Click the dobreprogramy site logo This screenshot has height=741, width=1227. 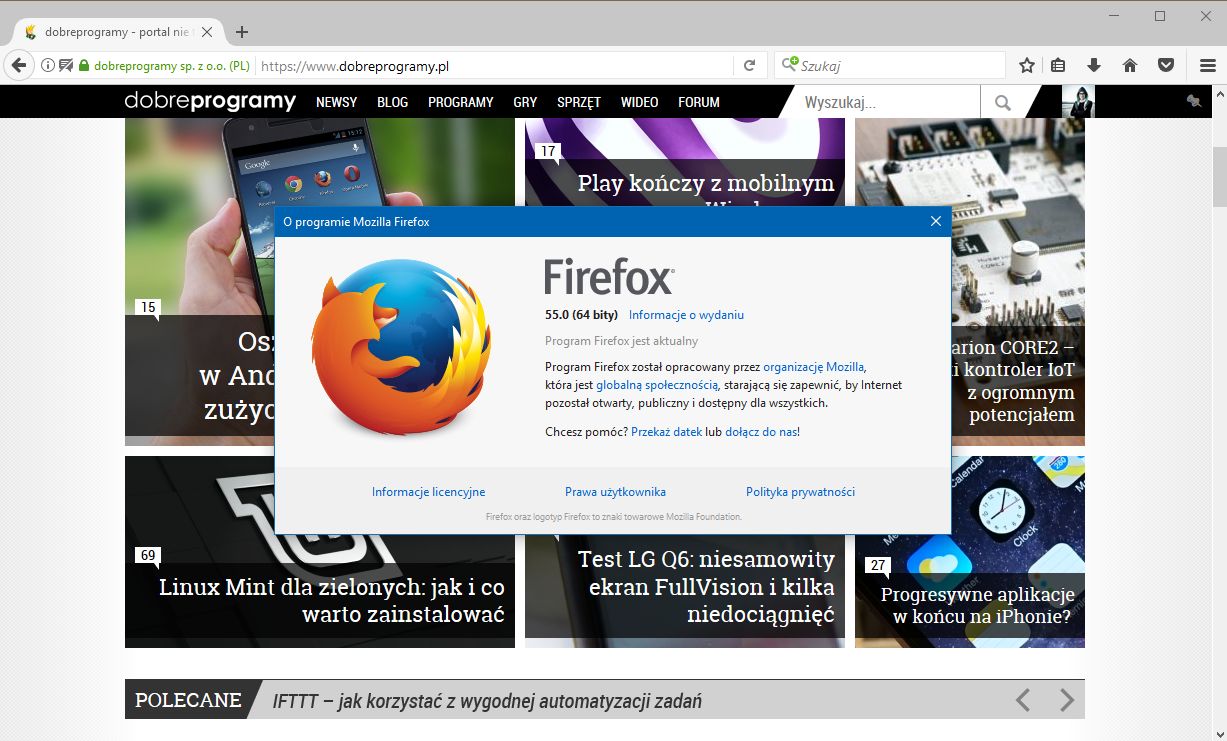[x=210, y=102]
